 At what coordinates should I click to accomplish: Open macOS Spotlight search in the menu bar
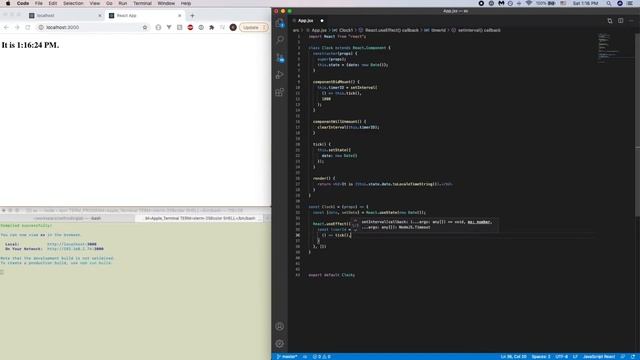(609, 3)
